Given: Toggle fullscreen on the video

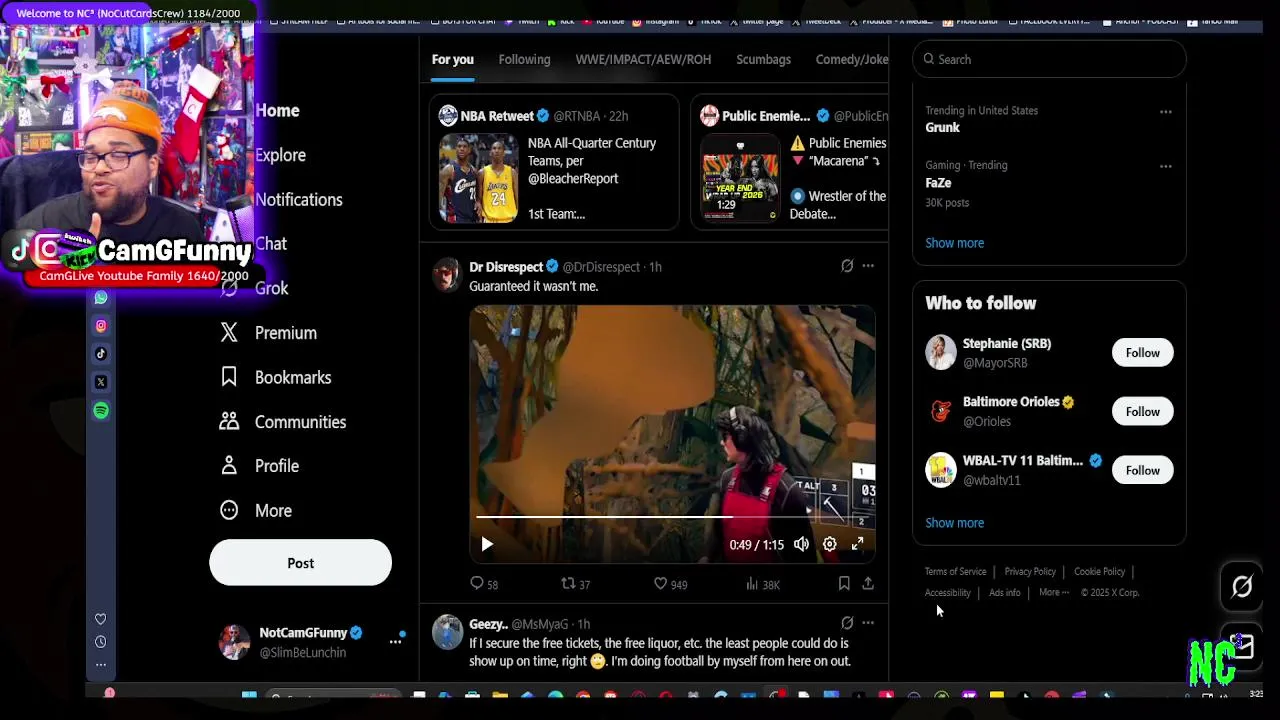Looking at the screenshot, I should pyautogui.click(x=857, y=544).
